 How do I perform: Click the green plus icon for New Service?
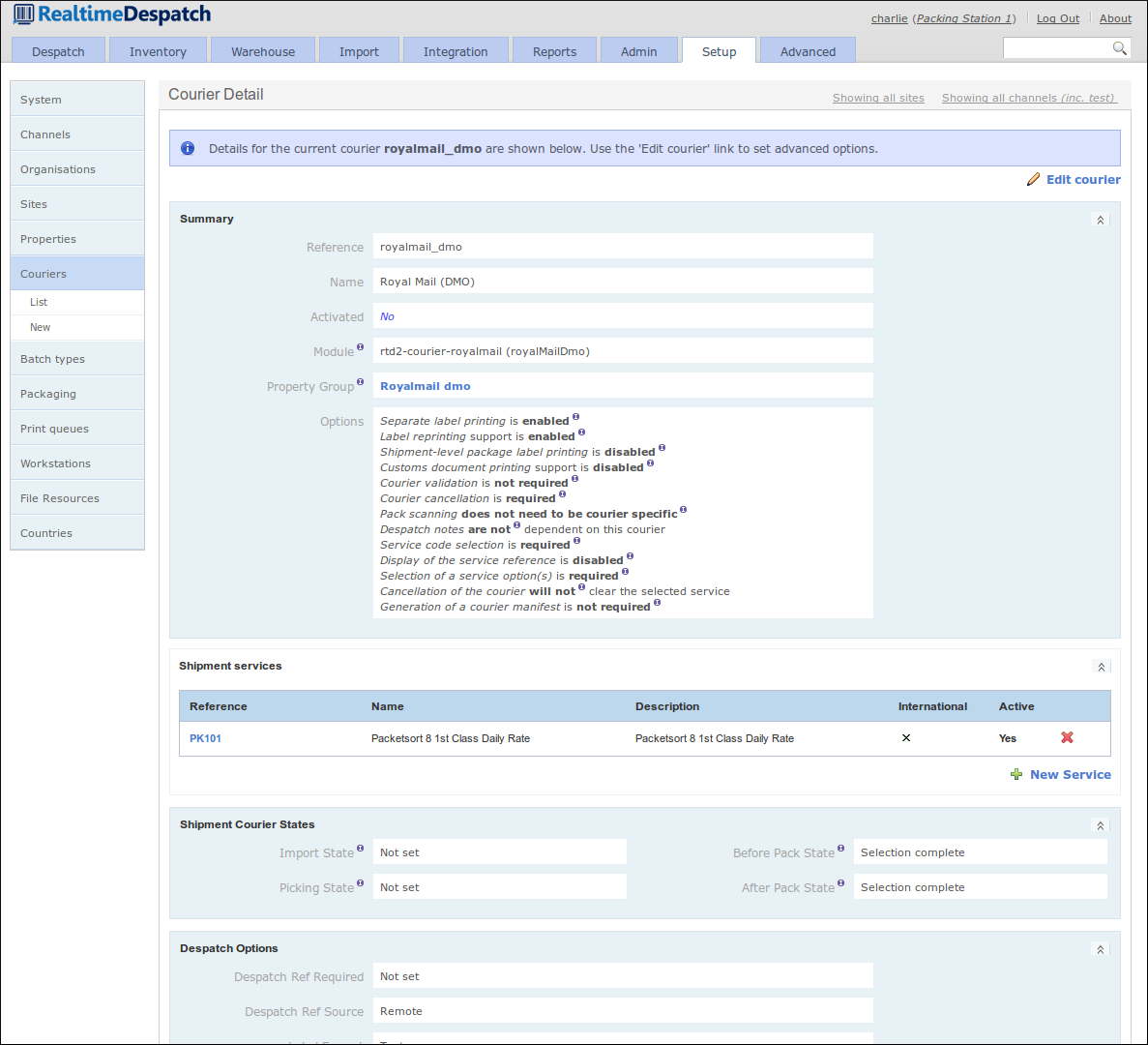coord(1016,774)
